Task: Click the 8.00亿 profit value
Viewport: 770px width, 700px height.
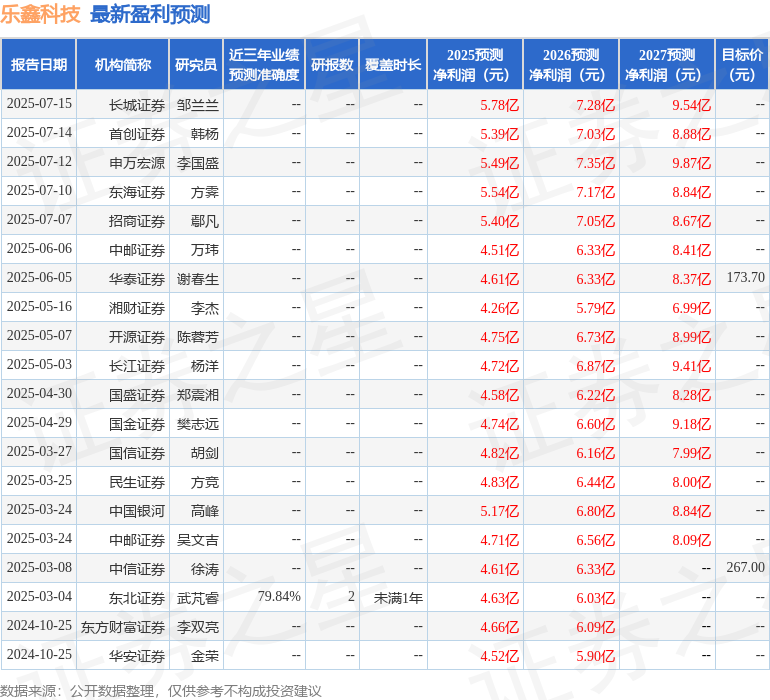Action: pyautogui.click(x=691, y=482)
